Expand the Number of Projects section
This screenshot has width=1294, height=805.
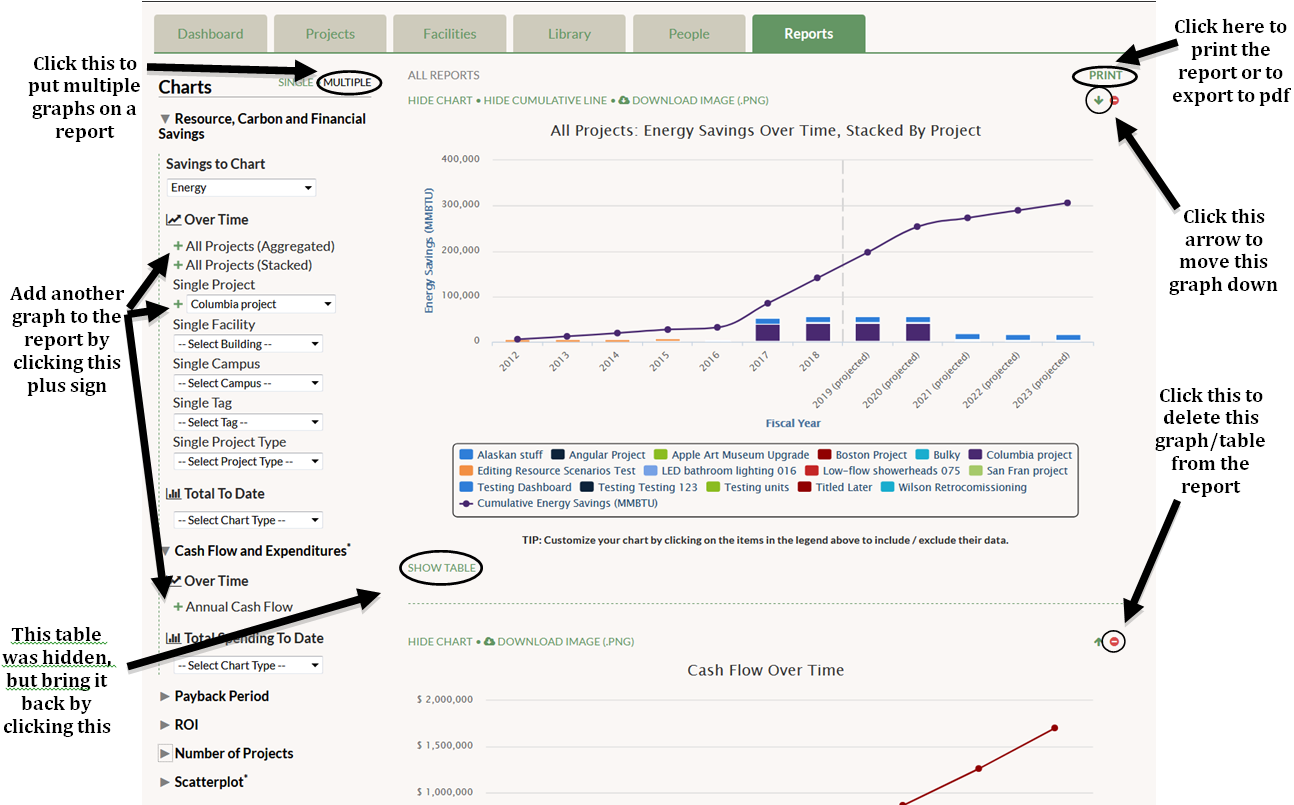tap(165, 753)
